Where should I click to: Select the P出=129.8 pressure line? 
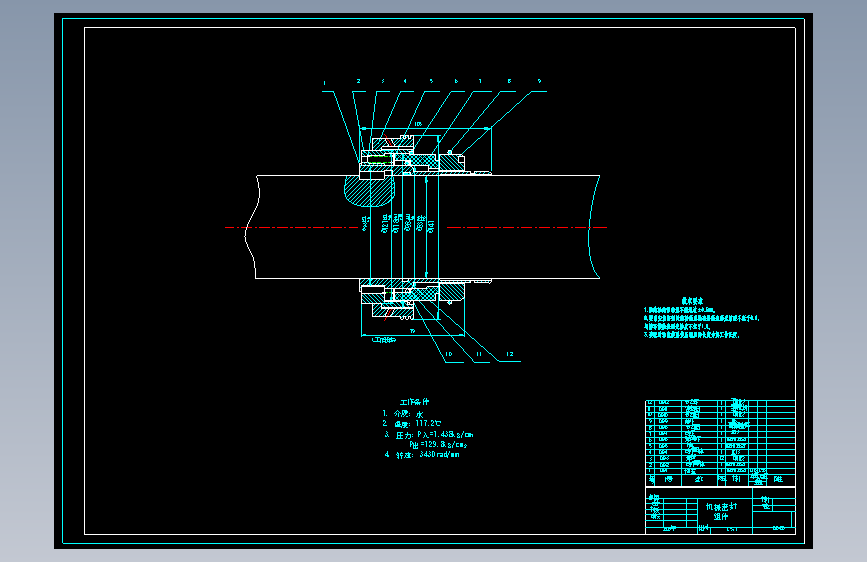[438, 445]
